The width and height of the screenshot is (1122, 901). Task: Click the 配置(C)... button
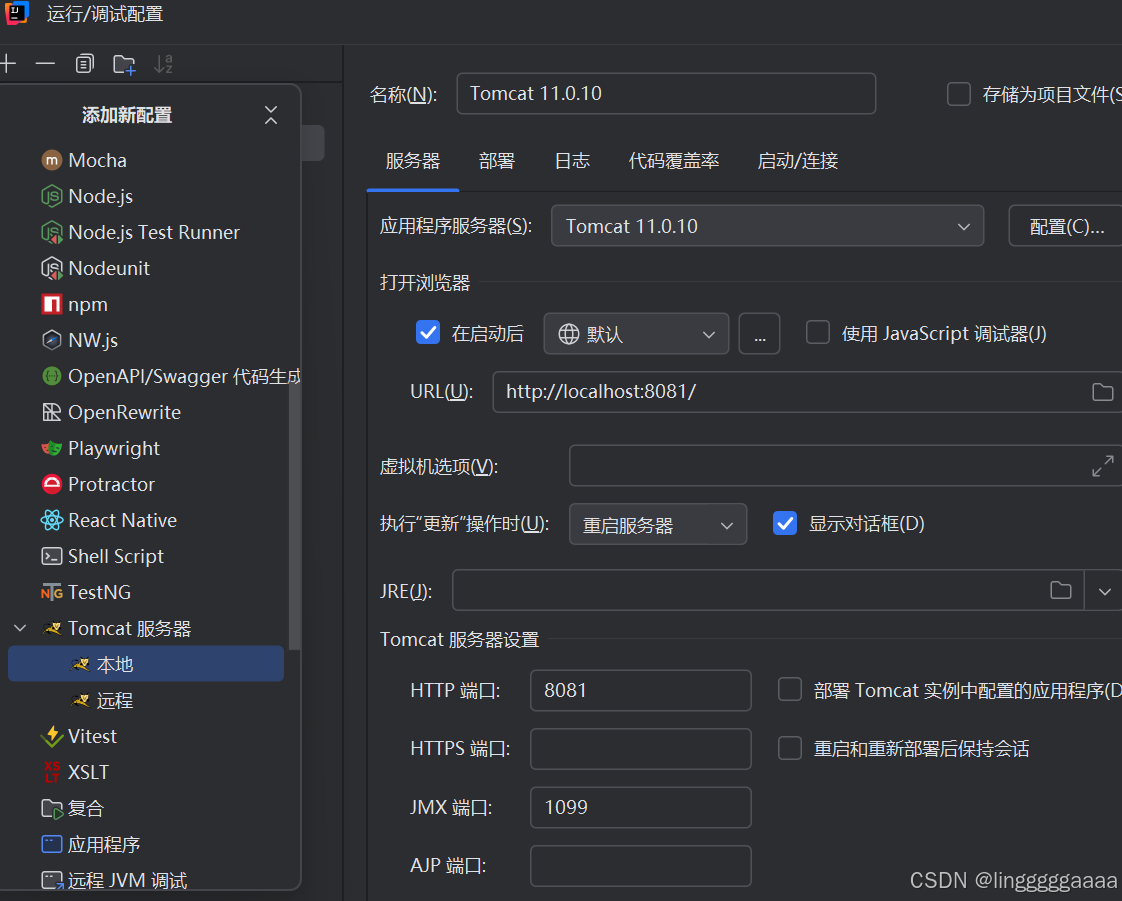pyautogui.click(x=1066, y=226)
